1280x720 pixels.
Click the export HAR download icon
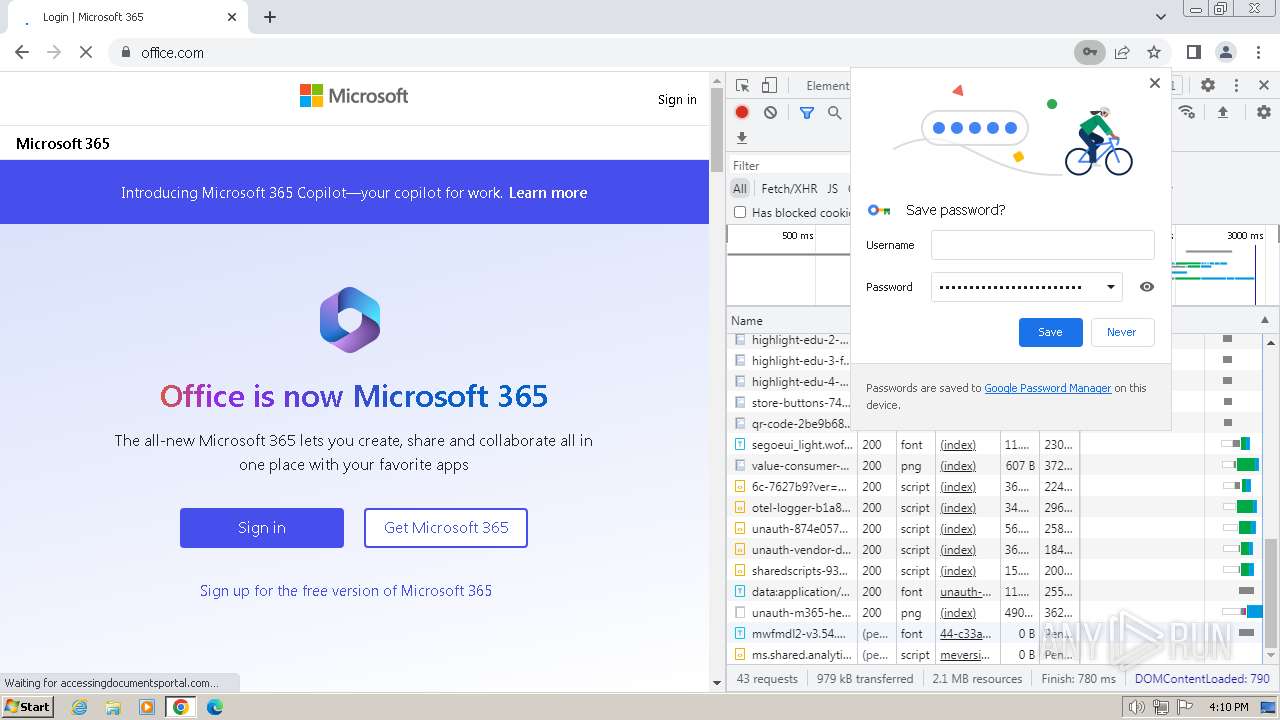pos(742,138)
